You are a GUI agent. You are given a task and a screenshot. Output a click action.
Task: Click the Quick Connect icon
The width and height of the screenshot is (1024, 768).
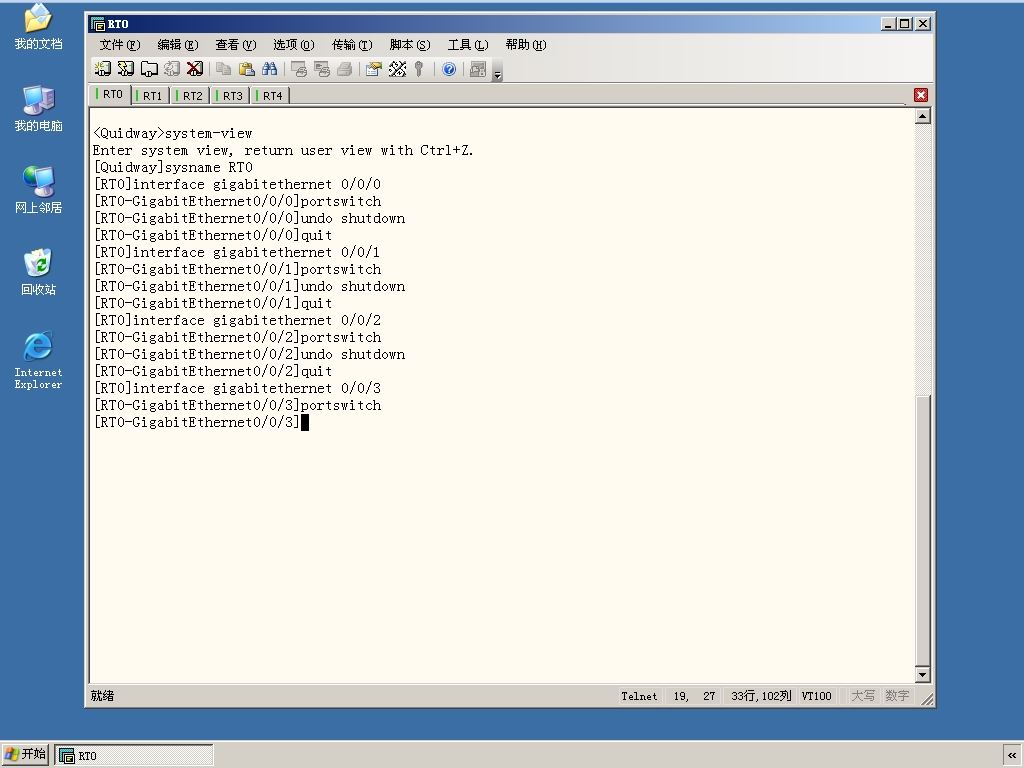click(x=125, y=69)
